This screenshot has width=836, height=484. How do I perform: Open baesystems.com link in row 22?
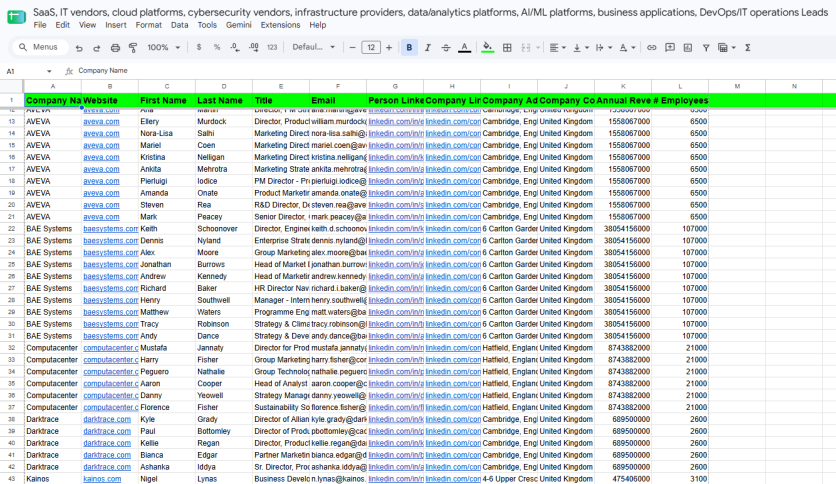[x=110, y=229]
